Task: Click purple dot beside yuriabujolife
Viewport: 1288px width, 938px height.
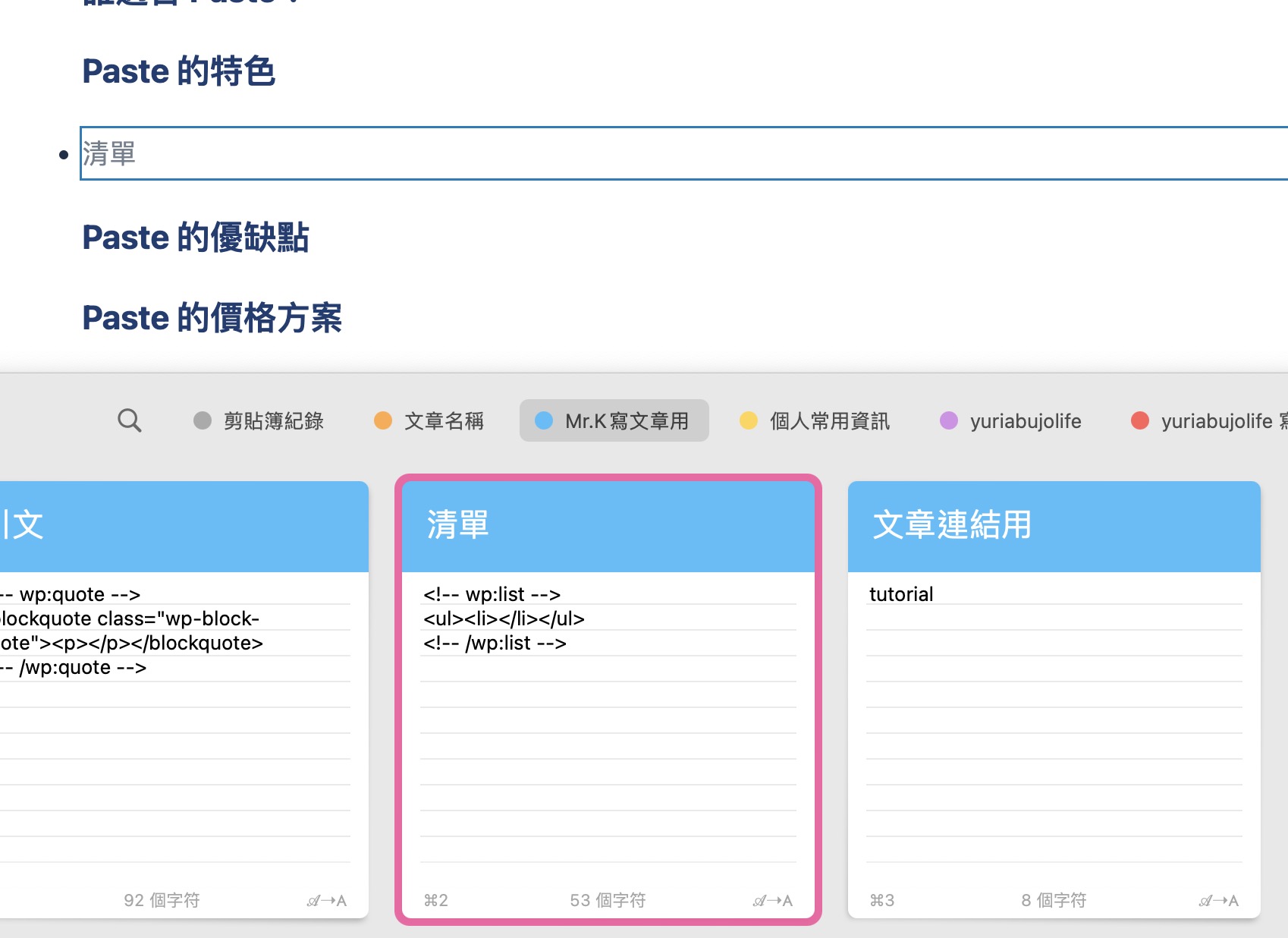Action: click(x=949, y=420)
